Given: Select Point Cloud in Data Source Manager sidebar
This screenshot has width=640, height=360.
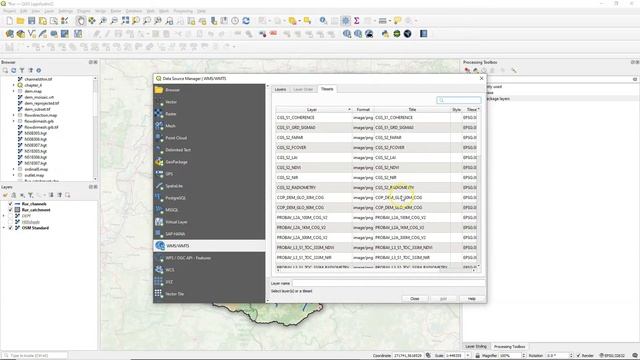Looking at the screenshot, I should pyautogui.click(x=209, y=138).
